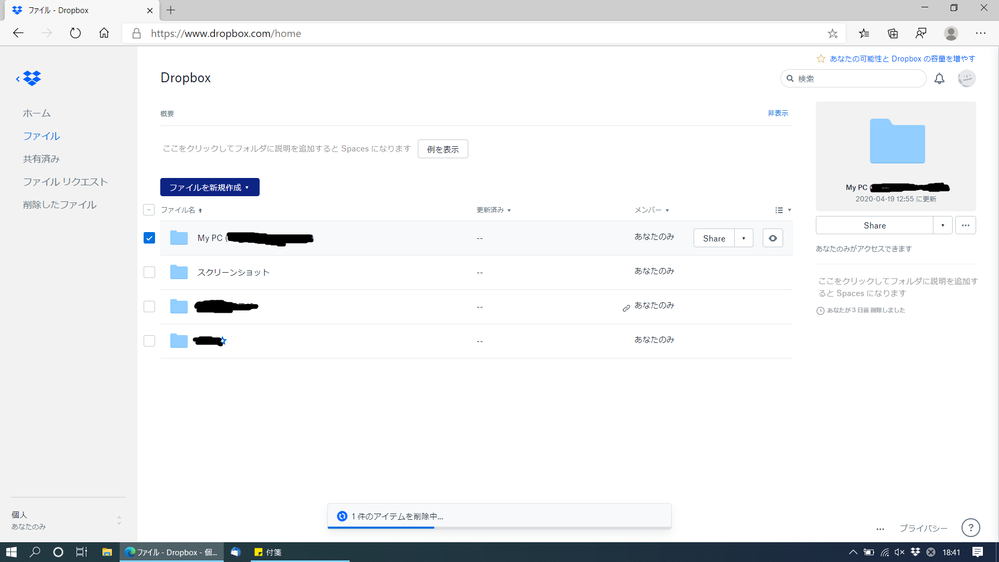The image size is (999, 562).
Task: Click the star icon beside upgrade link
Action: (821, 59)
